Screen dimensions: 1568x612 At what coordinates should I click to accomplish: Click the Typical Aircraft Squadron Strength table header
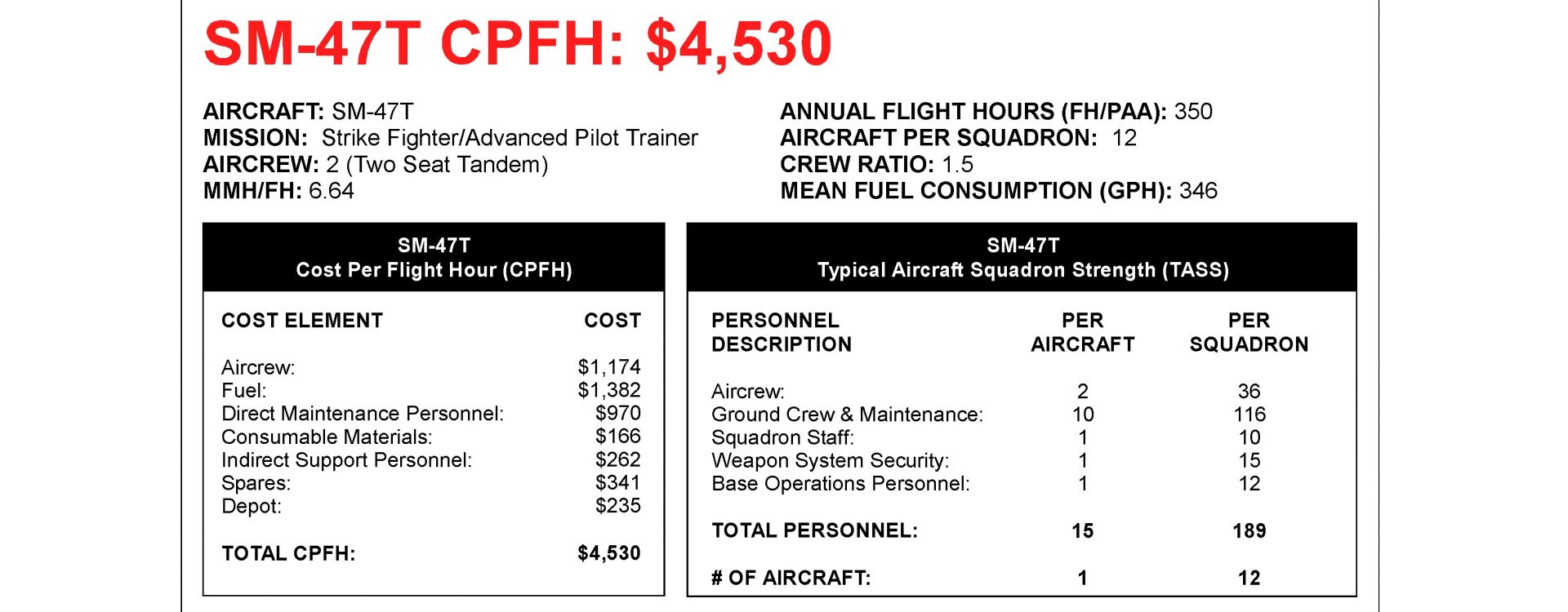1022,258
